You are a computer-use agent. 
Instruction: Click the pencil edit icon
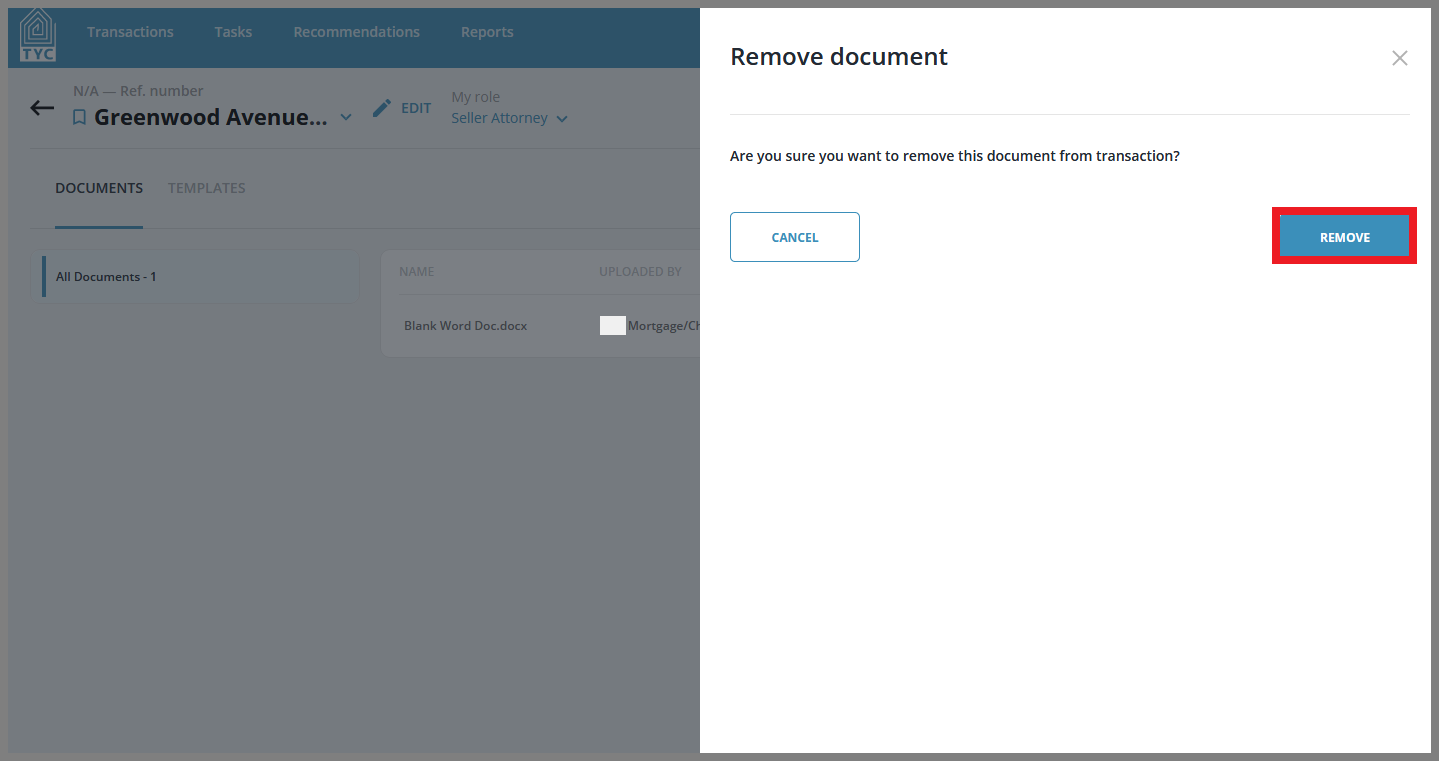click(382, 108)
